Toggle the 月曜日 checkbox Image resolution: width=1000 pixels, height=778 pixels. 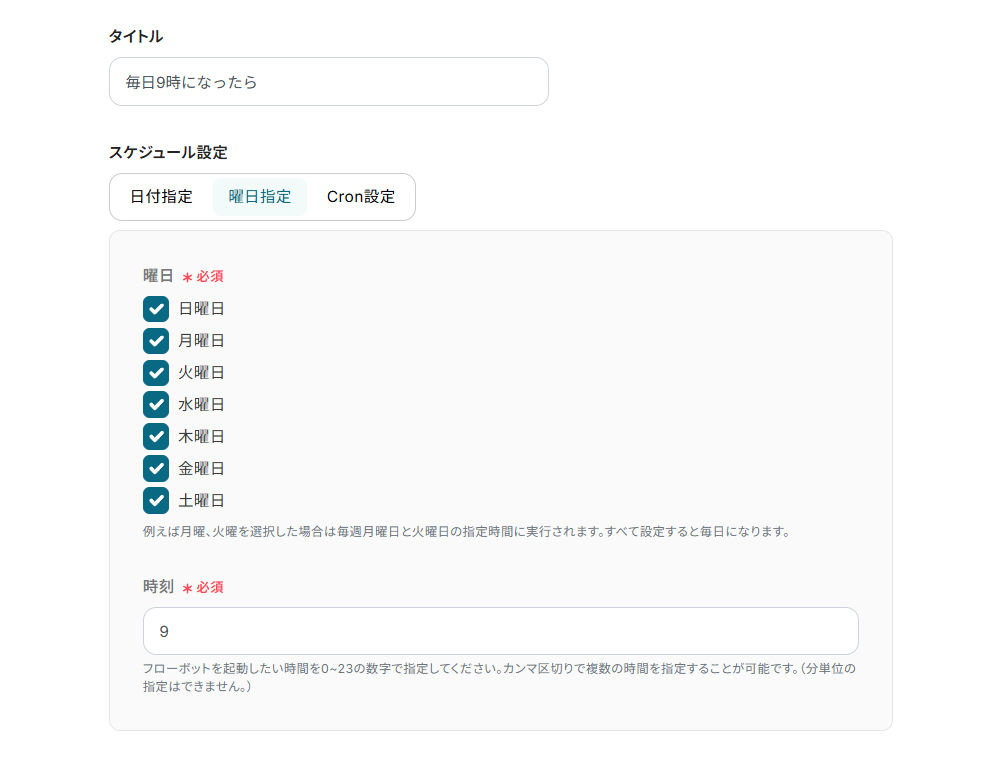tap(156, 341)
